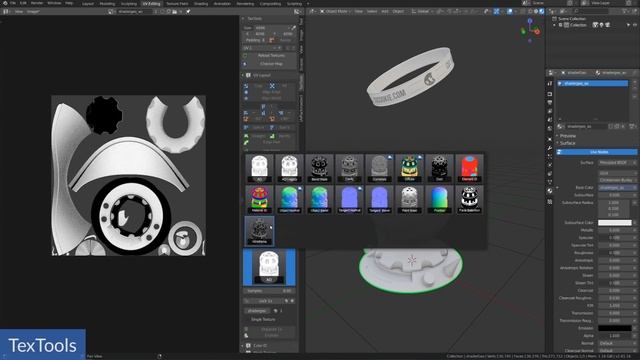This screenshot has height=360, width=640.
Task: Switch to the Layout workspace tab
Action: pos(88,3)
